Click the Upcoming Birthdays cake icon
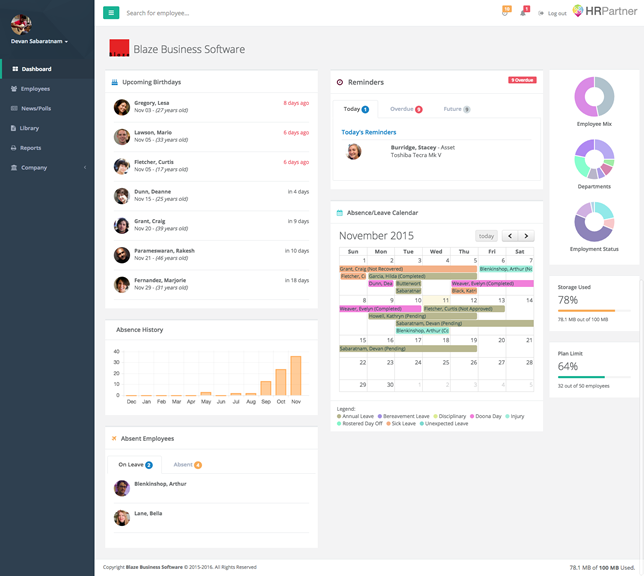Screen dimensions: 644x576 point(115,82)
